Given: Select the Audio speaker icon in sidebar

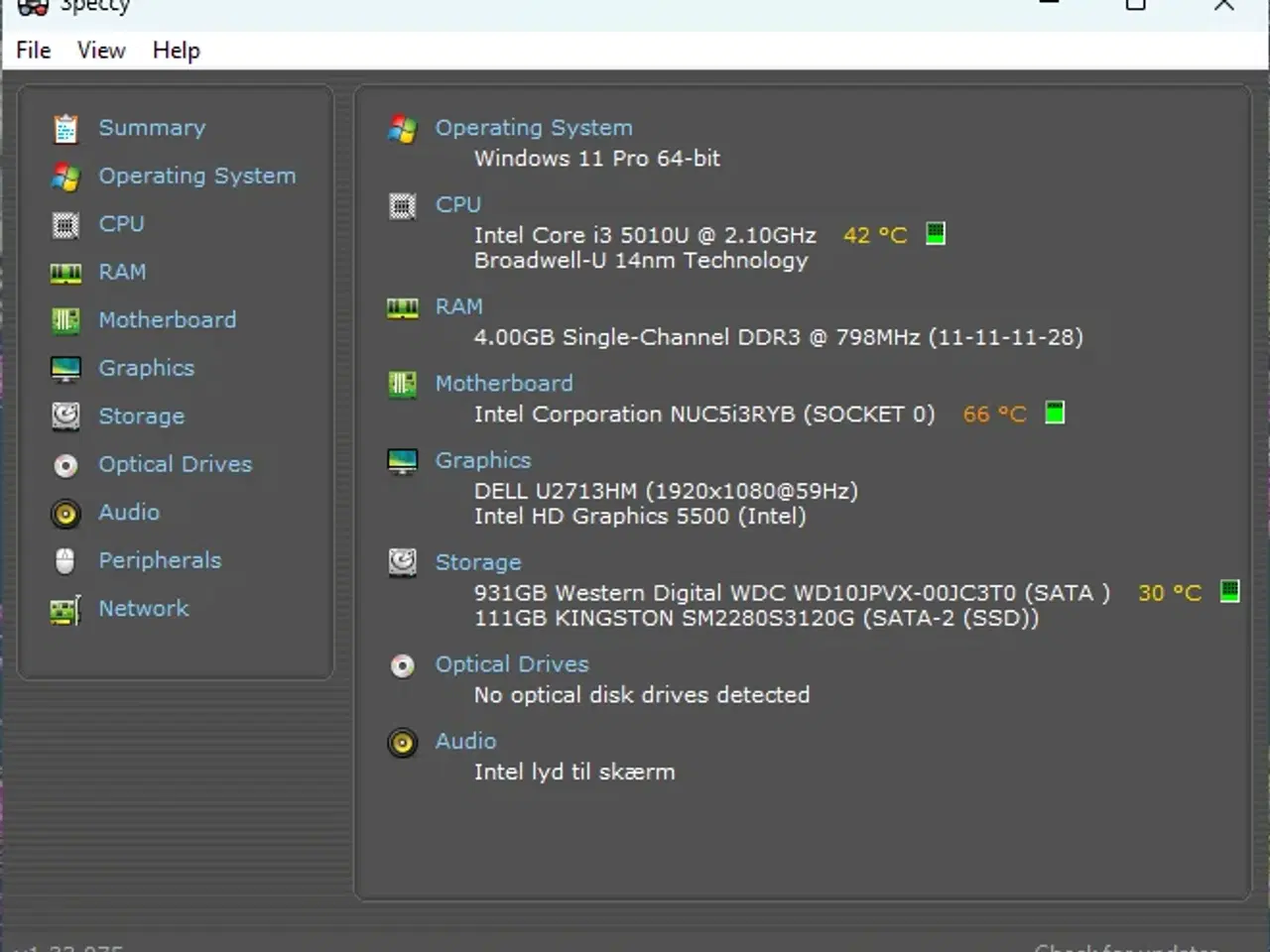Looking at the screenshot, I should [65, 513].
